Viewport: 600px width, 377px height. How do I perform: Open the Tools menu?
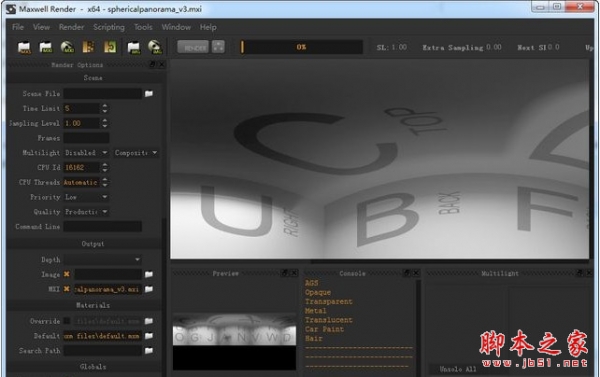143,27
